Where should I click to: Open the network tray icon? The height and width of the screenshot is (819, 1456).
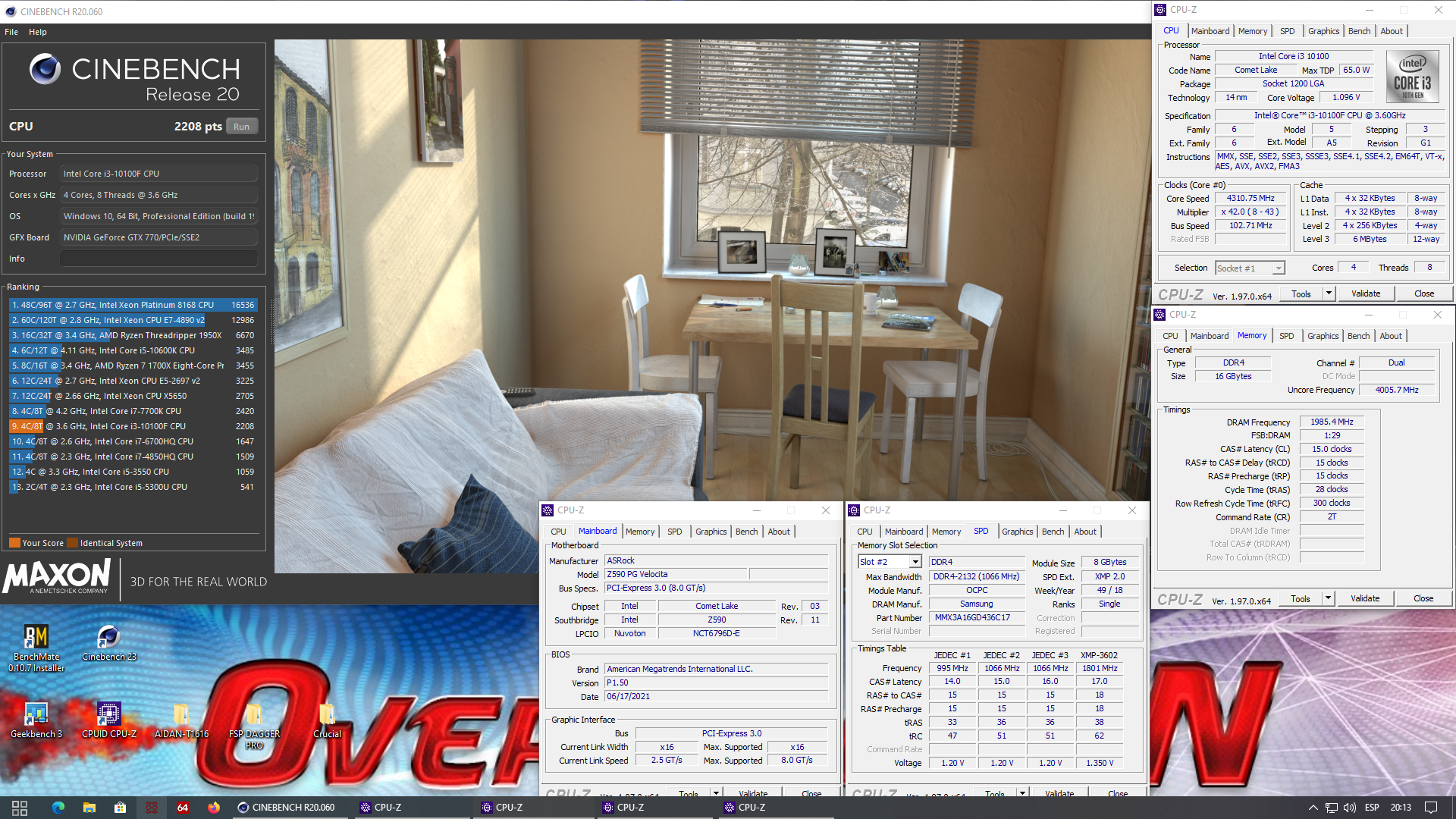1332,808
